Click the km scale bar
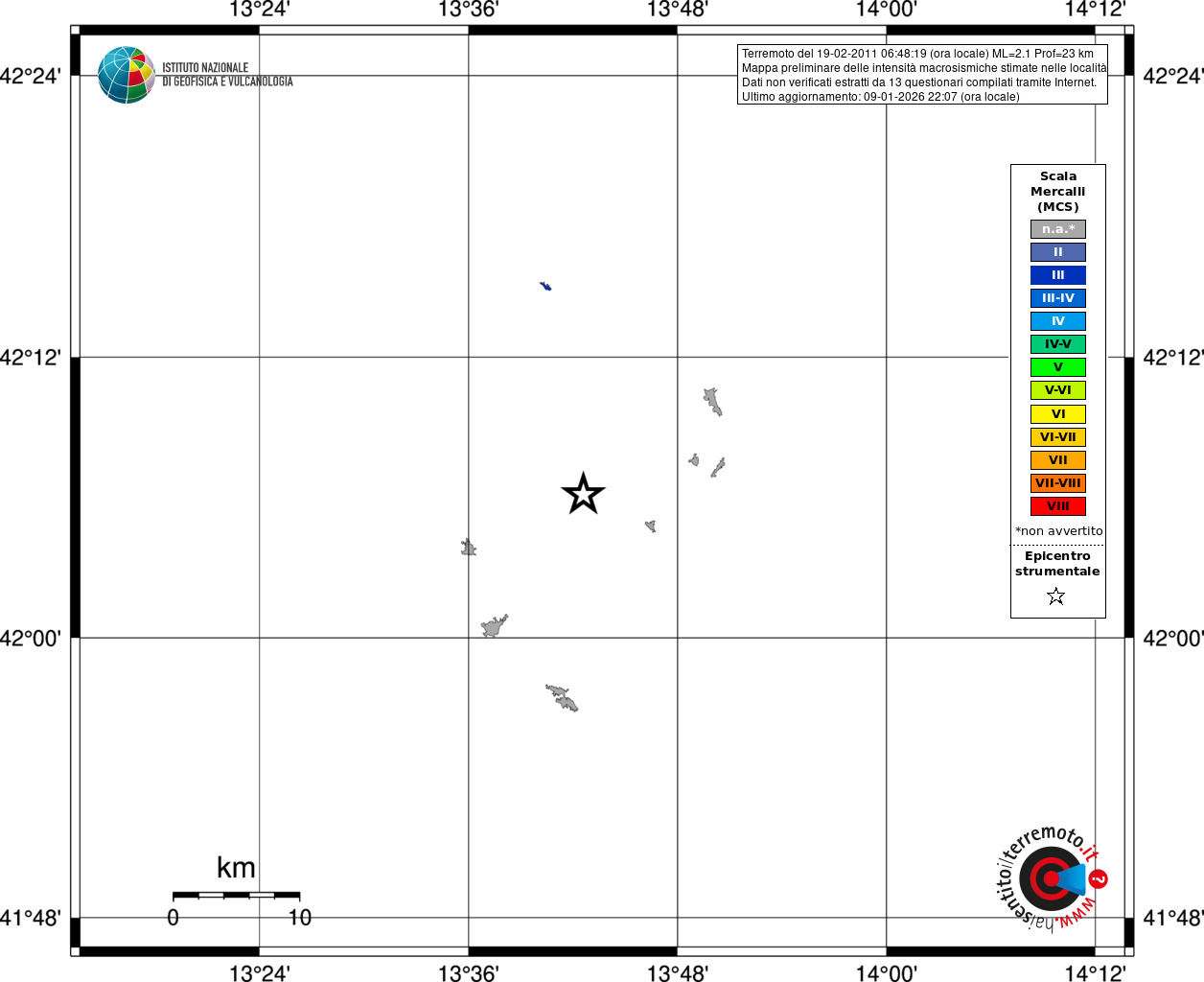Image resolution: width=1204 pixels, height=982 pixels. coord(236,895)
